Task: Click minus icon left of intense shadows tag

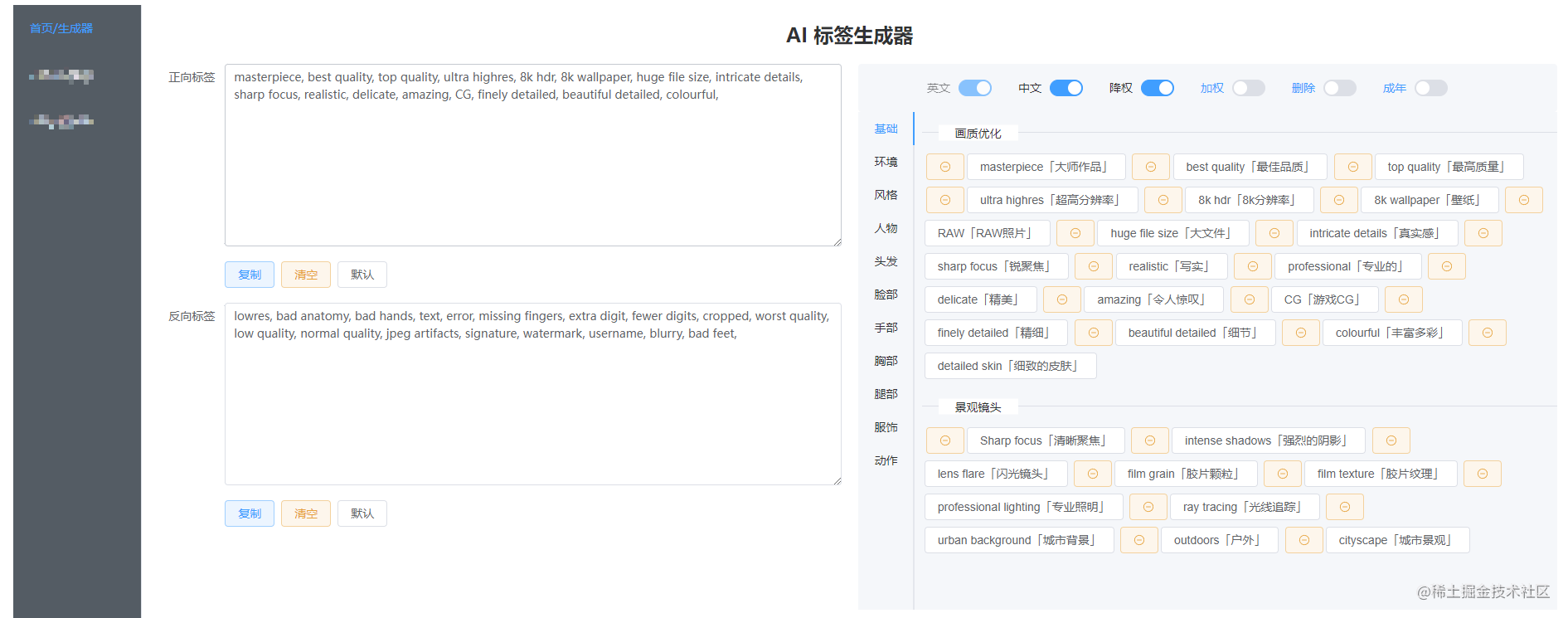Action: click(x=1150, y=440)
